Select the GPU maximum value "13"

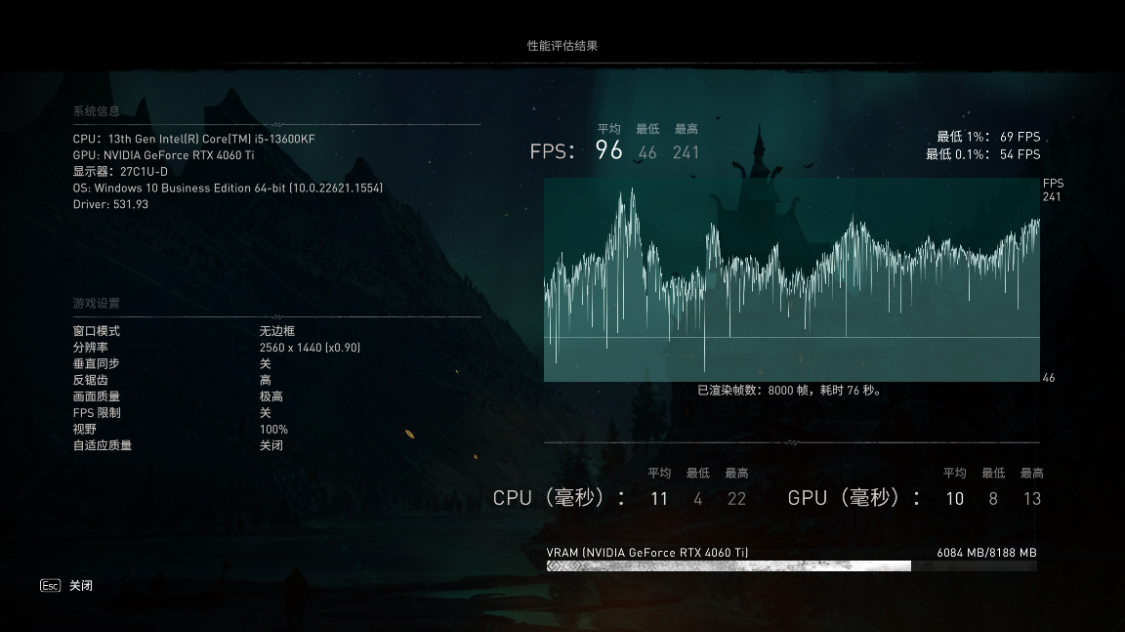1032,499
